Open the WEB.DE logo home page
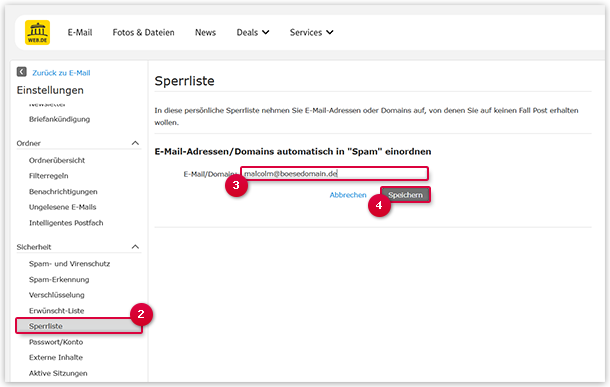This screenshot has height=387, width=610. coord(37,32)
